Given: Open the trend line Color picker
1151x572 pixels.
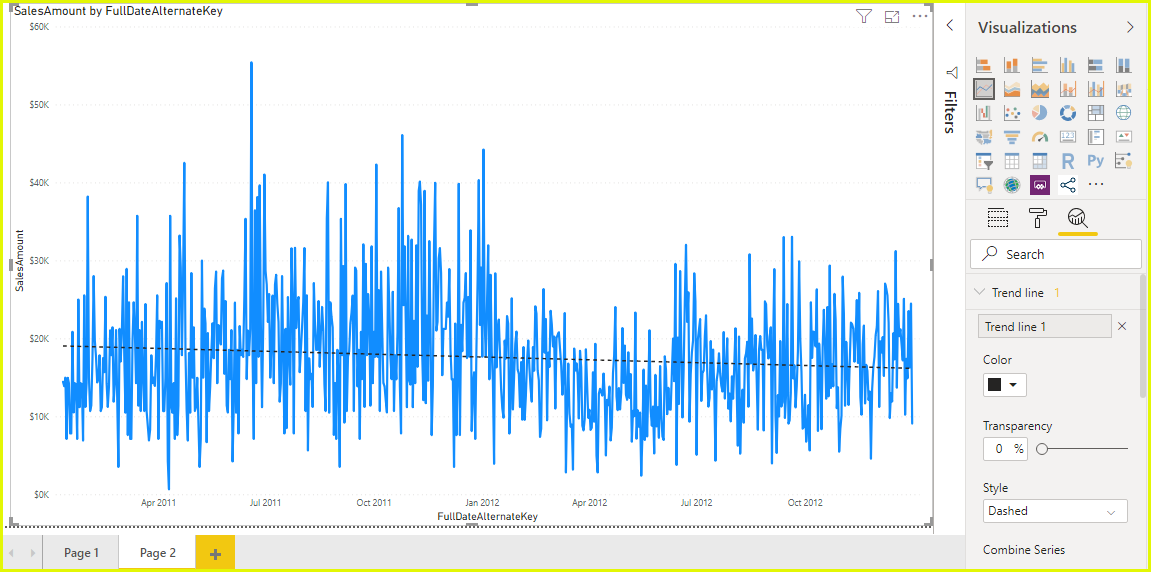Looking at the screenshot, I should 1004,385.
